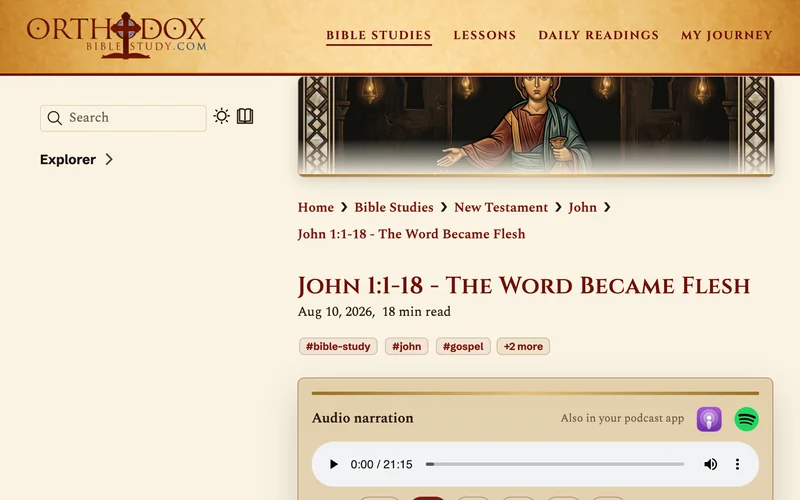Select the #bible-study tag

[338, 346]
